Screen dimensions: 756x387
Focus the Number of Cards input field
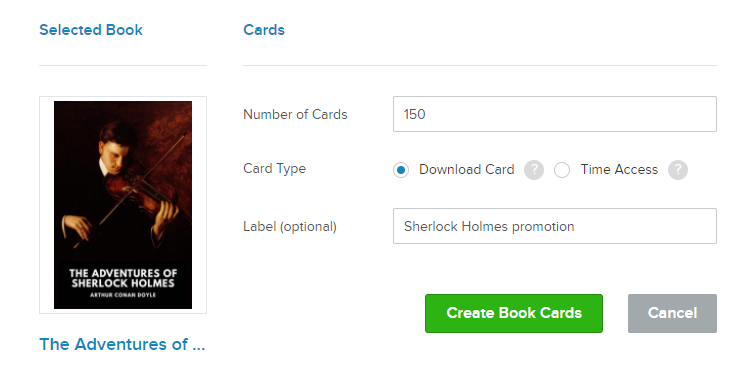tap(554, 114)
